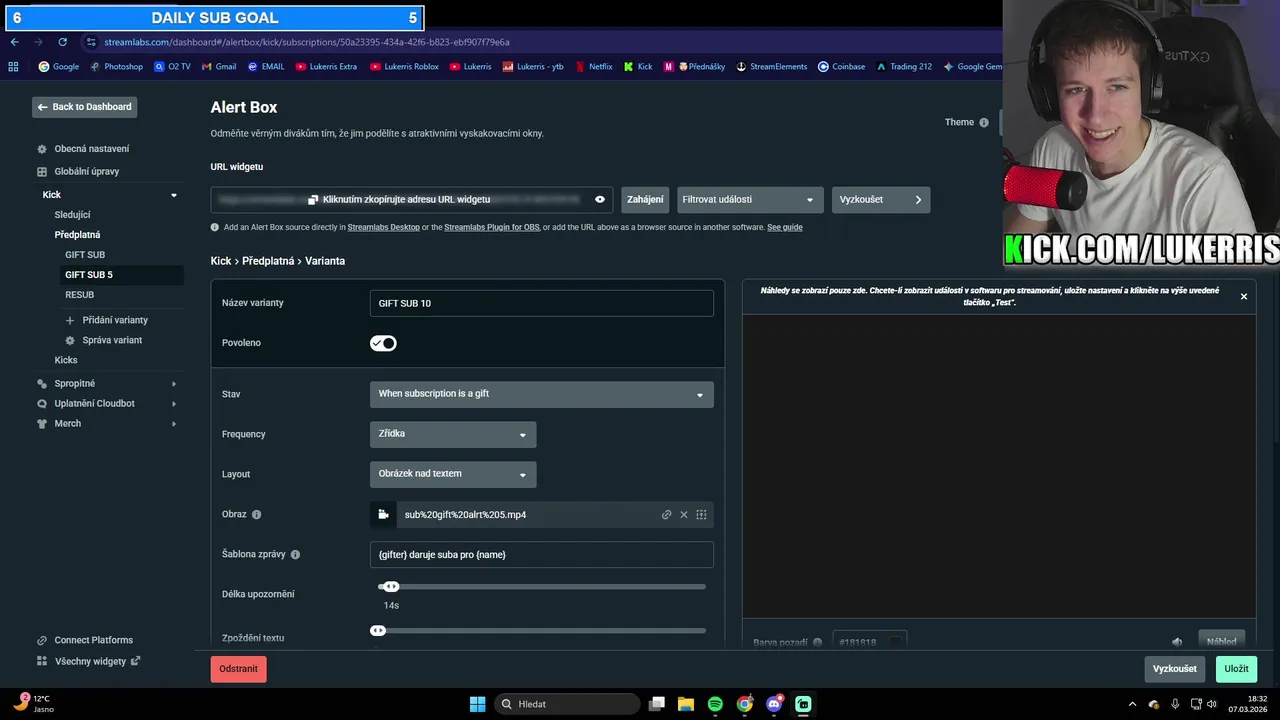Reveal the widget URL with the eye icon
Screen dimensions: 1280x720
pyautogui.click(x=600, y=200)
